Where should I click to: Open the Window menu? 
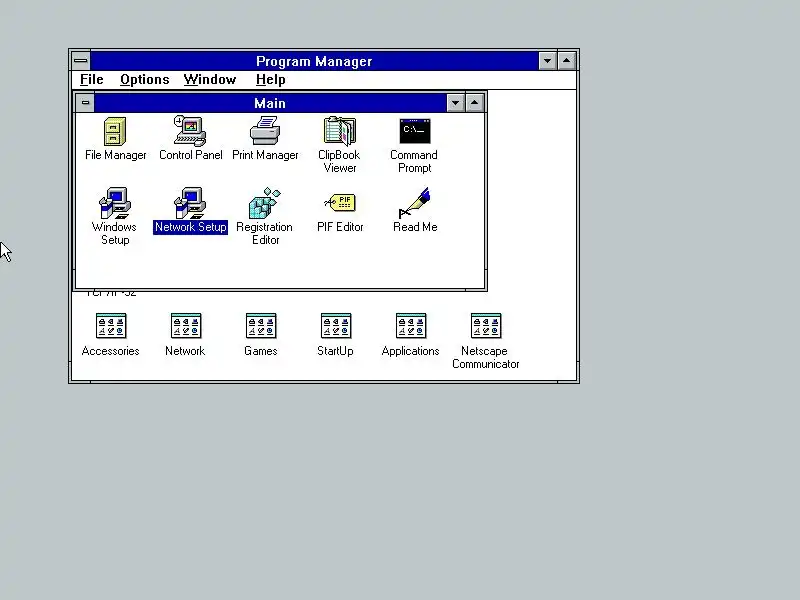pyautogui.click(x=210, y=80)
